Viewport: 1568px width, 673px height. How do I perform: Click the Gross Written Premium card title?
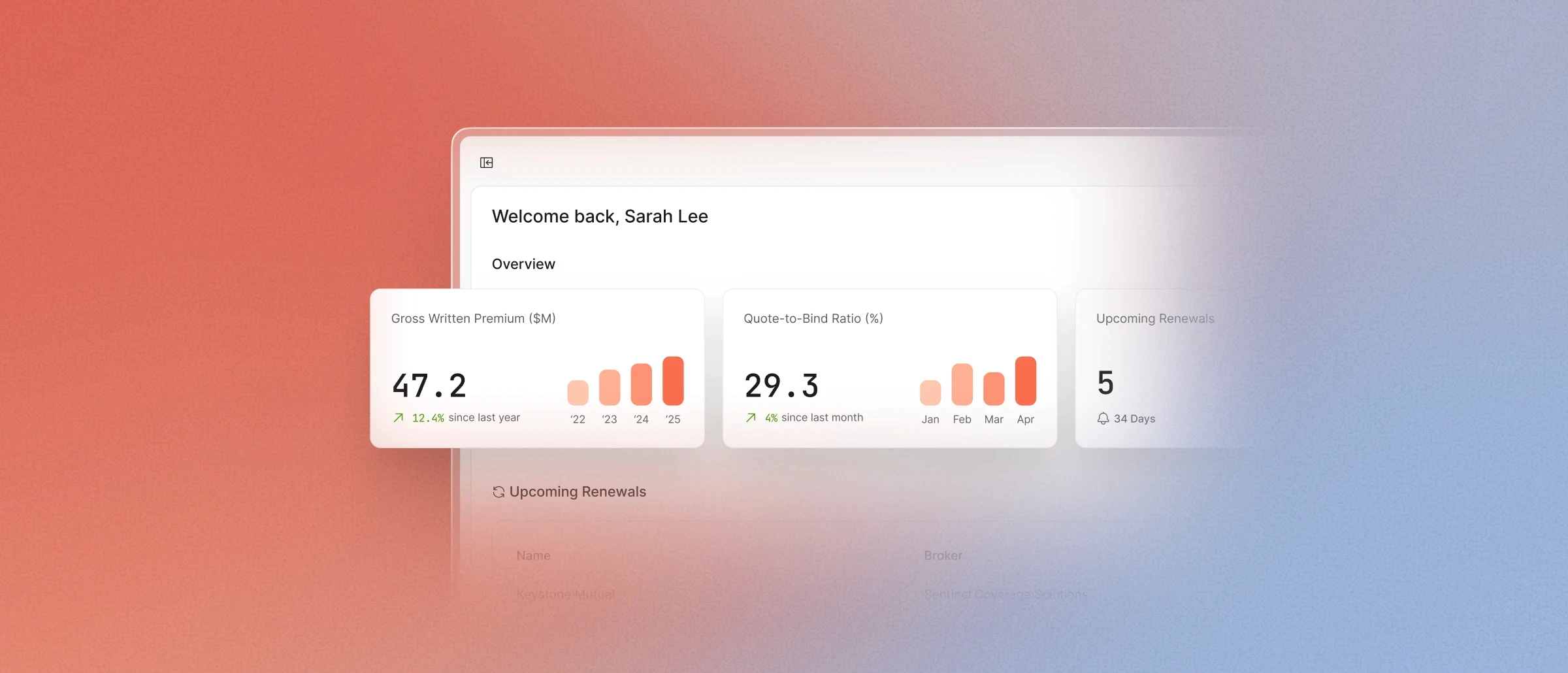pyautogui.click(x=473, y=318)
